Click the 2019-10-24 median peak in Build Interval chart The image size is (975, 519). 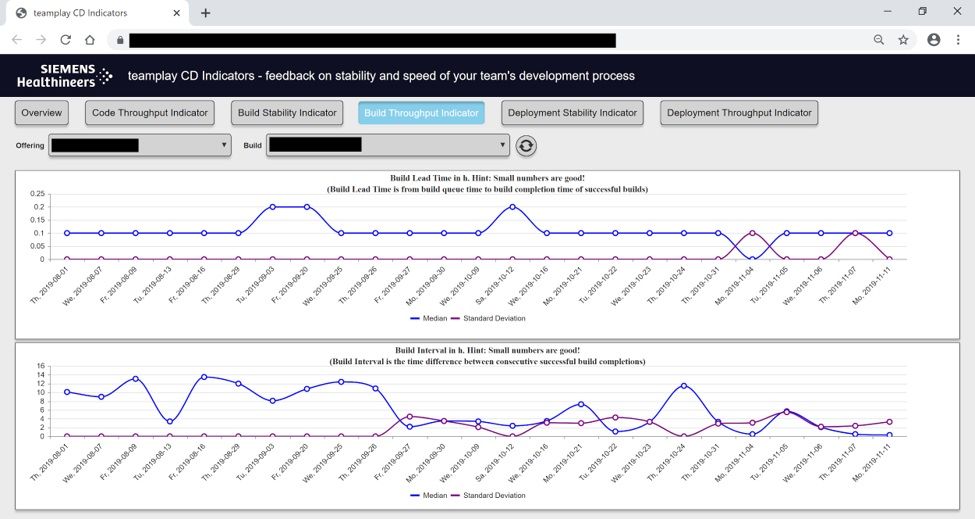[684, 386]
